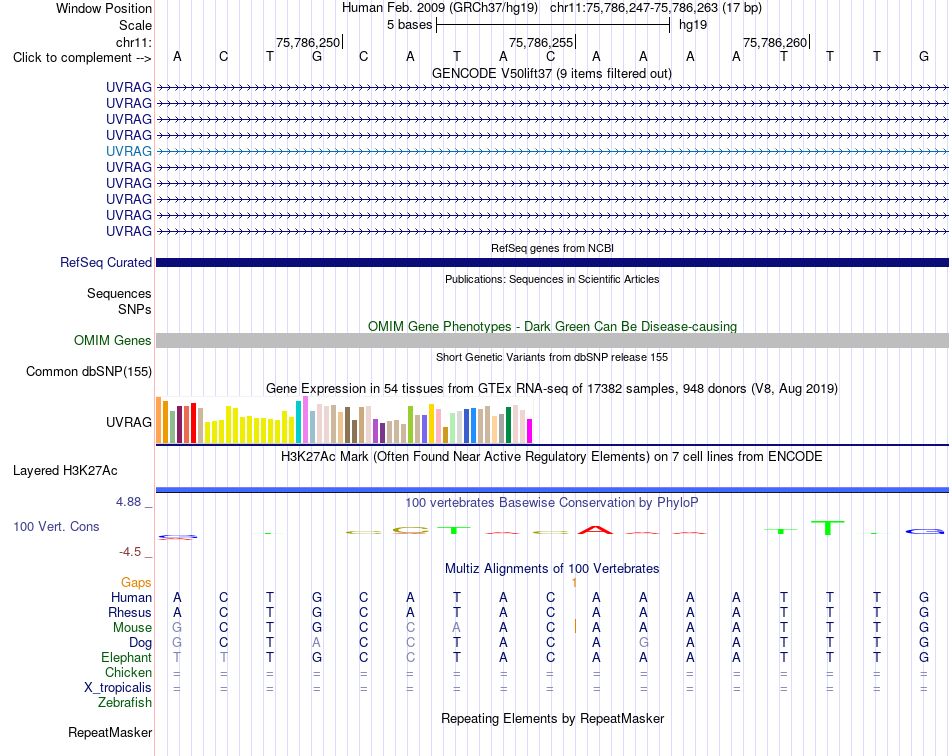Viewport: 950px width, 756px height.
Task: Click the tall violet bar in the GTEx chart
Action: [305, 420]
